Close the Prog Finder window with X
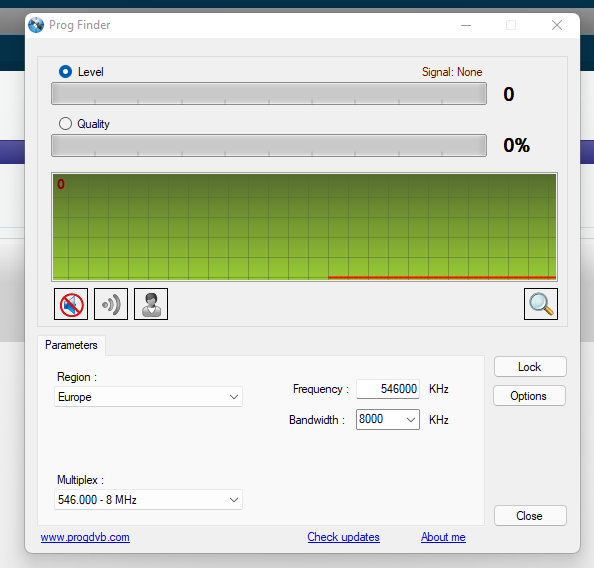 pos(556,25)
